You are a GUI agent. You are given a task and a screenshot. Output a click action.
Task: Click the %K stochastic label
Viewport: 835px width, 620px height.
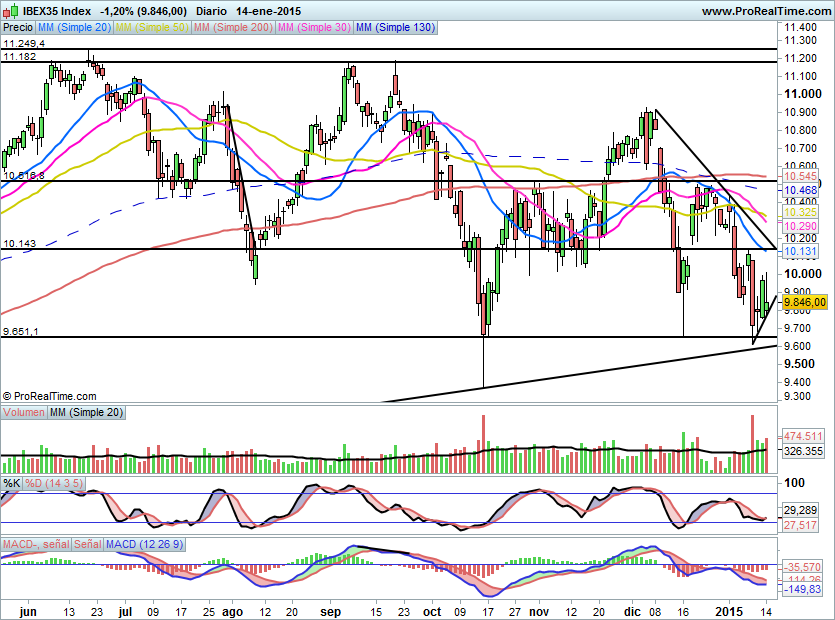coord(12,483)
